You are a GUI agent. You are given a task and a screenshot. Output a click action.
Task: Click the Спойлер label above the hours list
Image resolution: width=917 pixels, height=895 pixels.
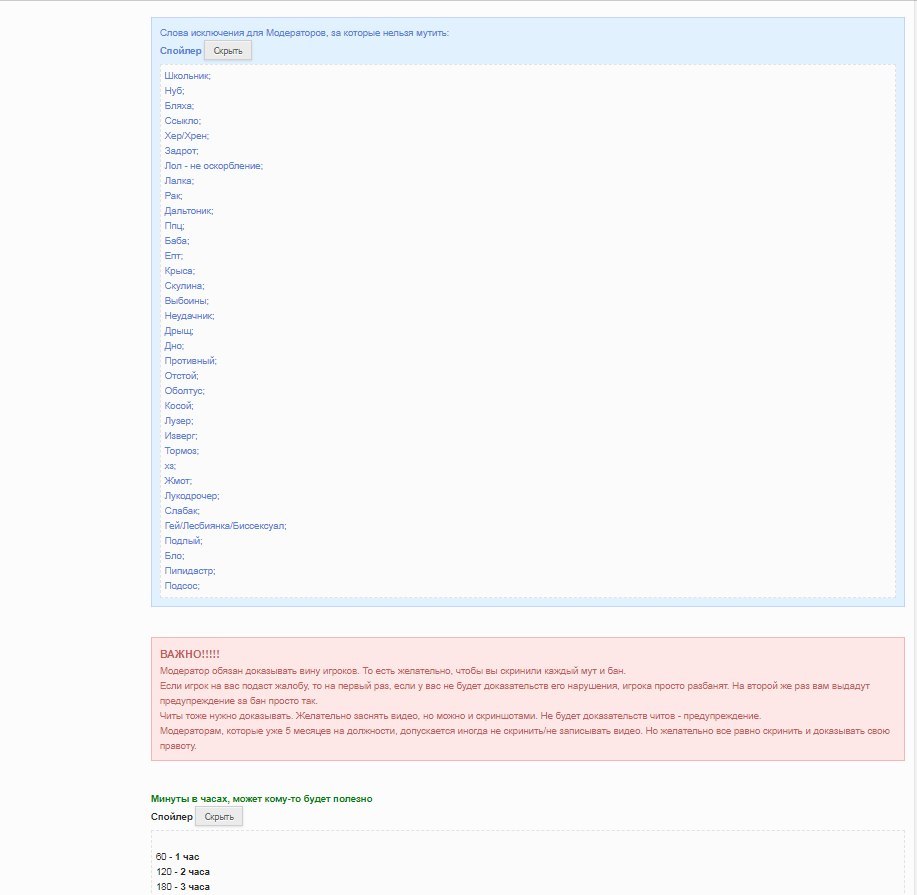(x=171, y=817)
